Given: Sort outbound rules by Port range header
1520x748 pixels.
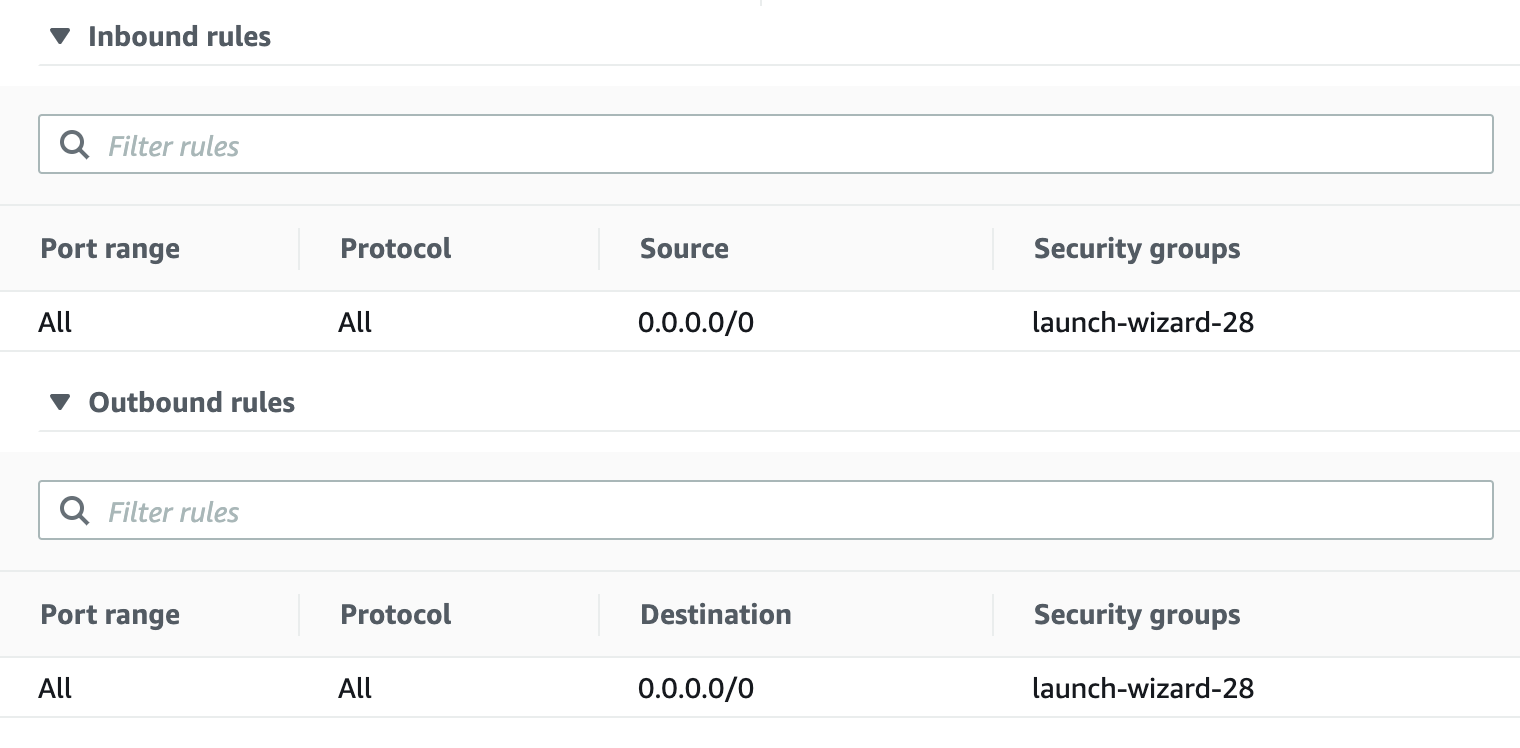Looking at the screenshot, I should point(110,615).
